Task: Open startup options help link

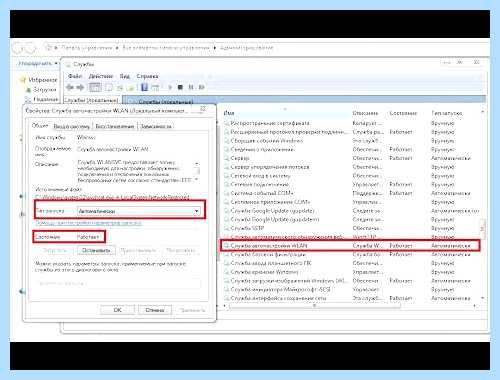Action: tap(89, 223)
